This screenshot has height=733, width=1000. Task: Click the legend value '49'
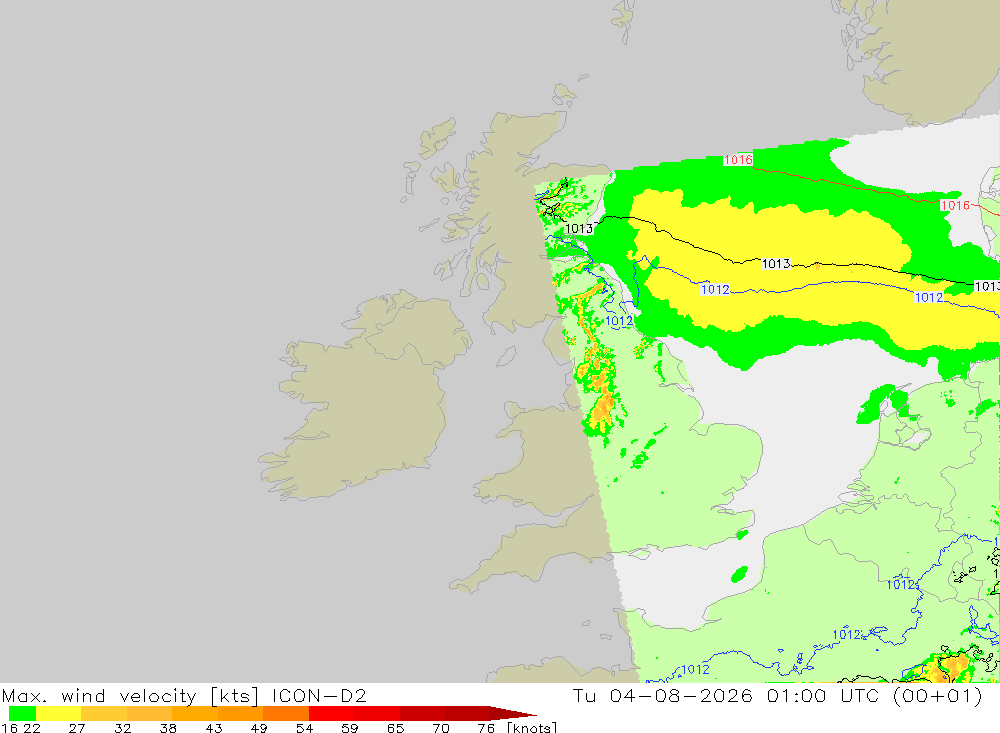tap(259, 727)
